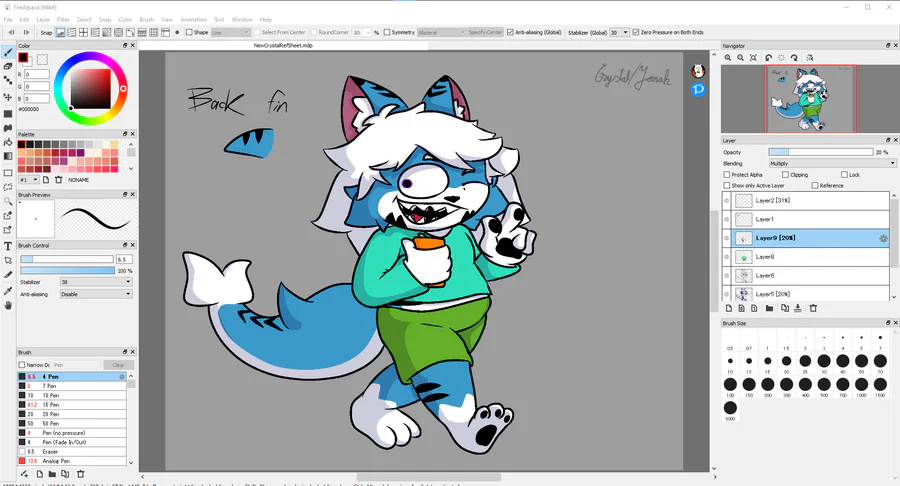This screenshot has width=900, height=486.
Task: Open the Layer menu
Action: tap(43, 20)
